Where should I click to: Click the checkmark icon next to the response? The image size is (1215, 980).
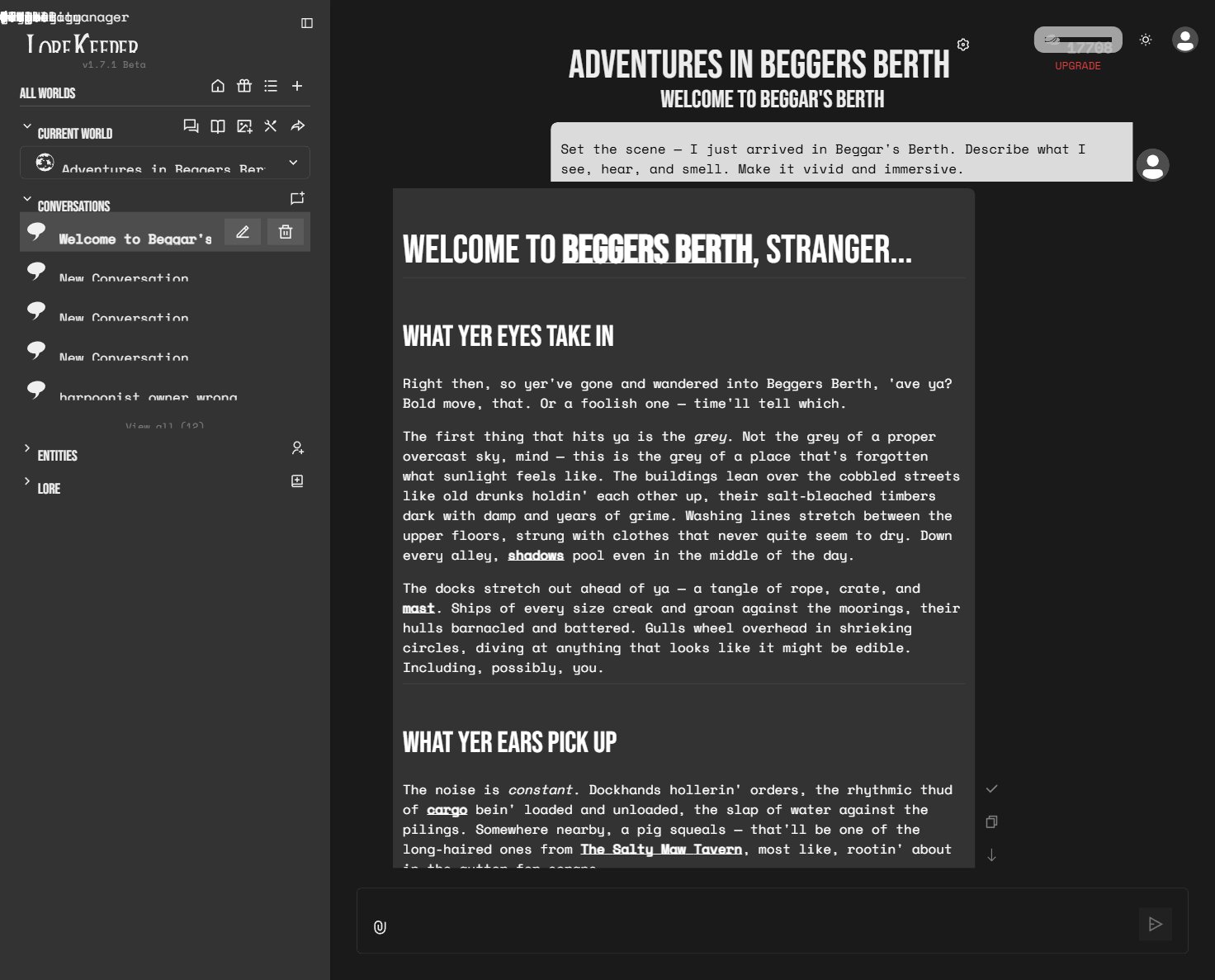[991, 789]
